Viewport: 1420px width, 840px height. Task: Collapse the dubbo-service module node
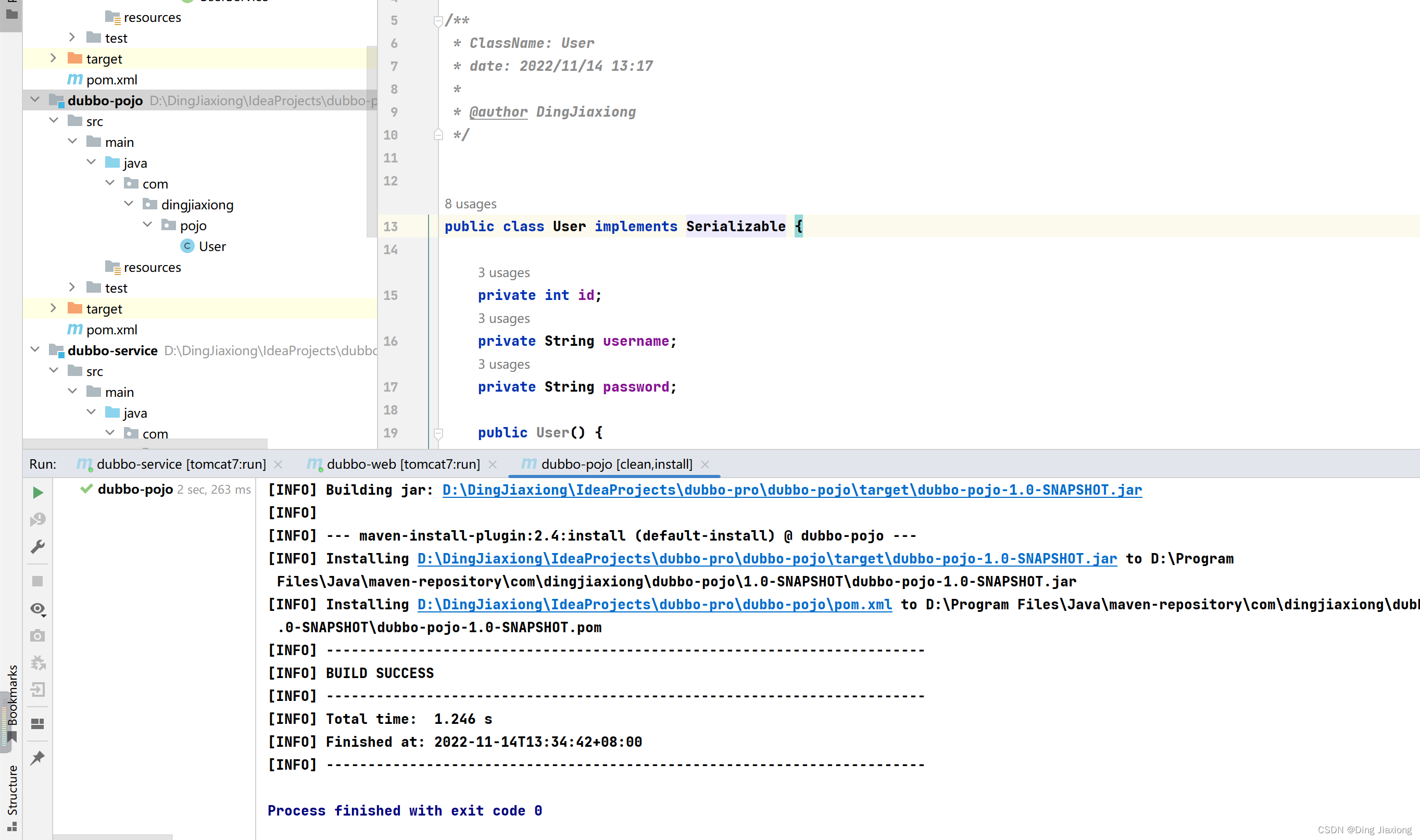[x=35, y=350]
